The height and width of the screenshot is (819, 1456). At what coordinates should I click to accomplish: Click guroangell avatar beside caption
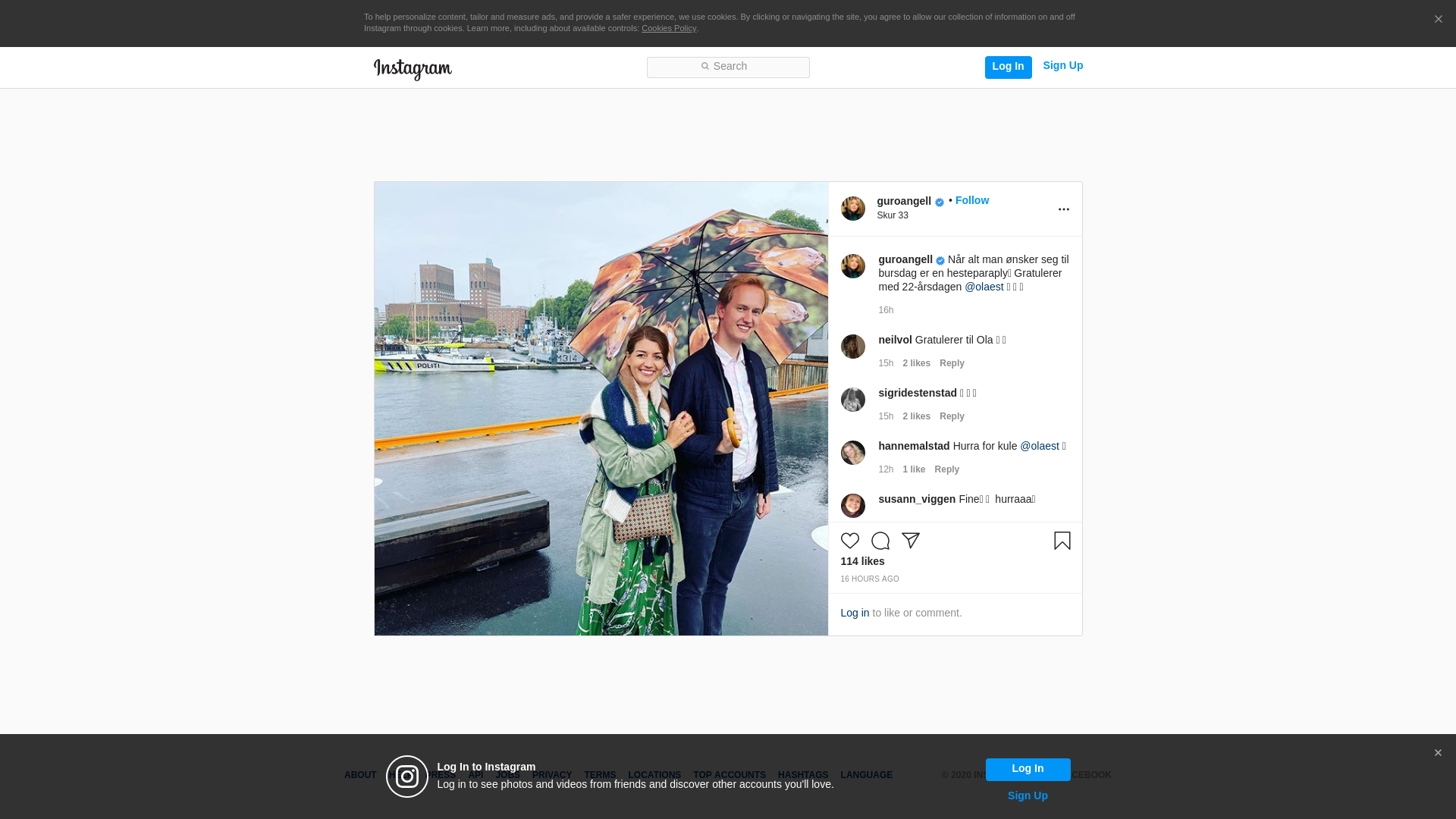click(853, 266)
